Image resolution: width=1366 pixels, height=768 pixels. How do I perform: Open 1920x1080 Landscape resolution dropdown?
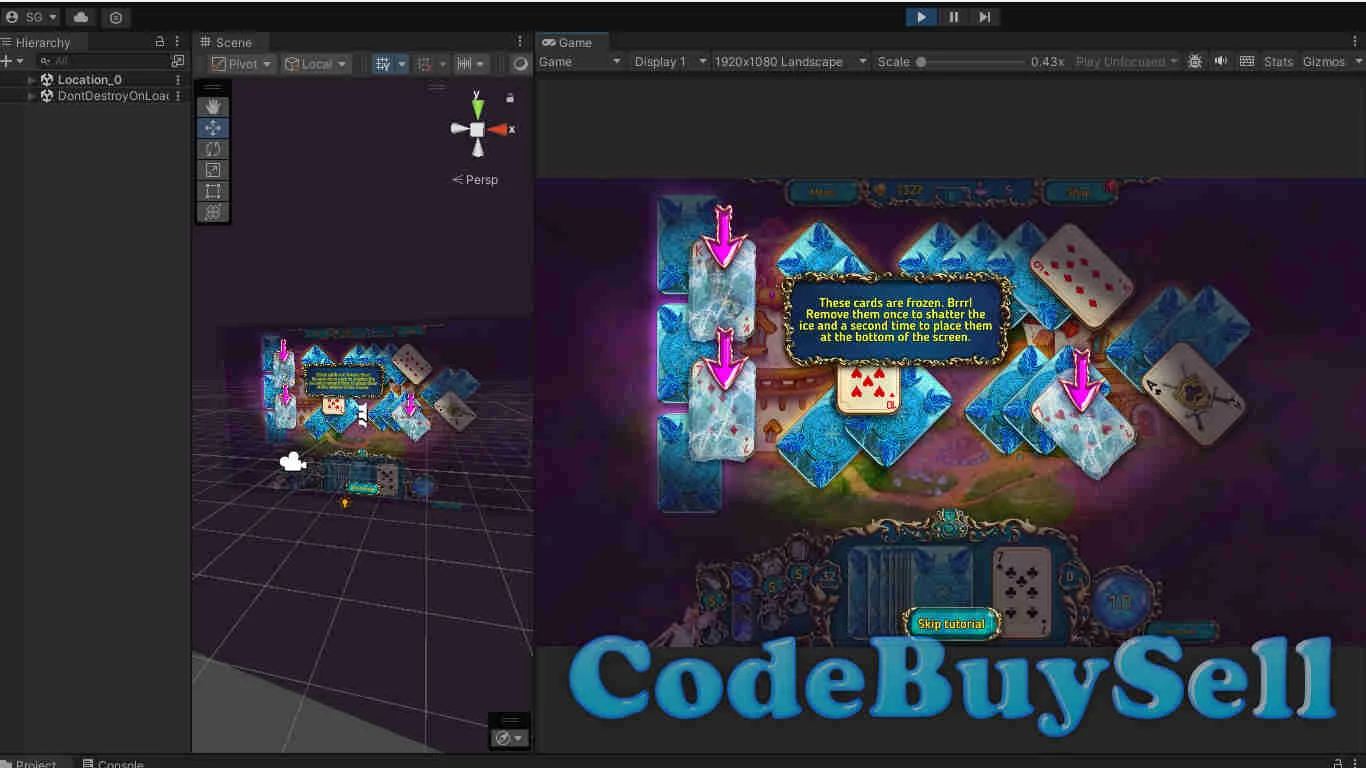click(x=790, y=61)
